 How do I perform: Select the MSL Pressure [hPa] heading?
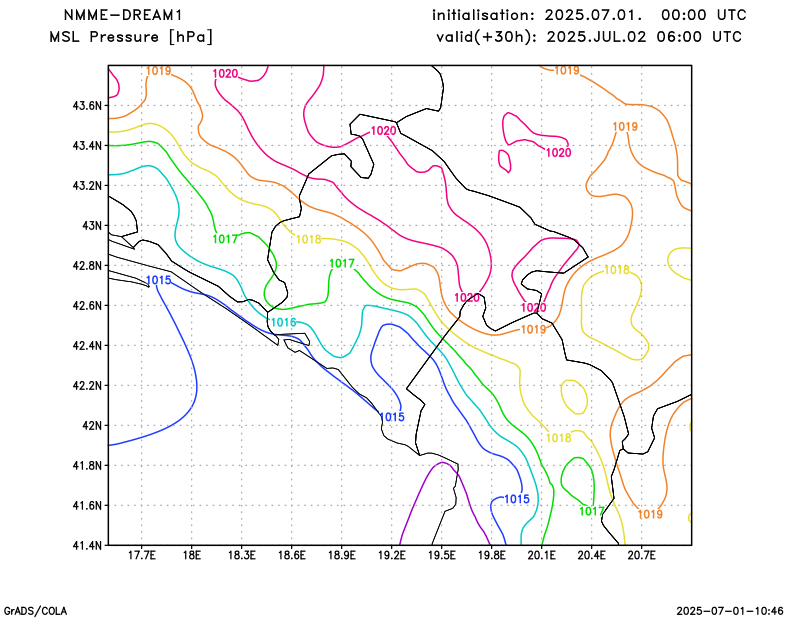tap(131, 37)
